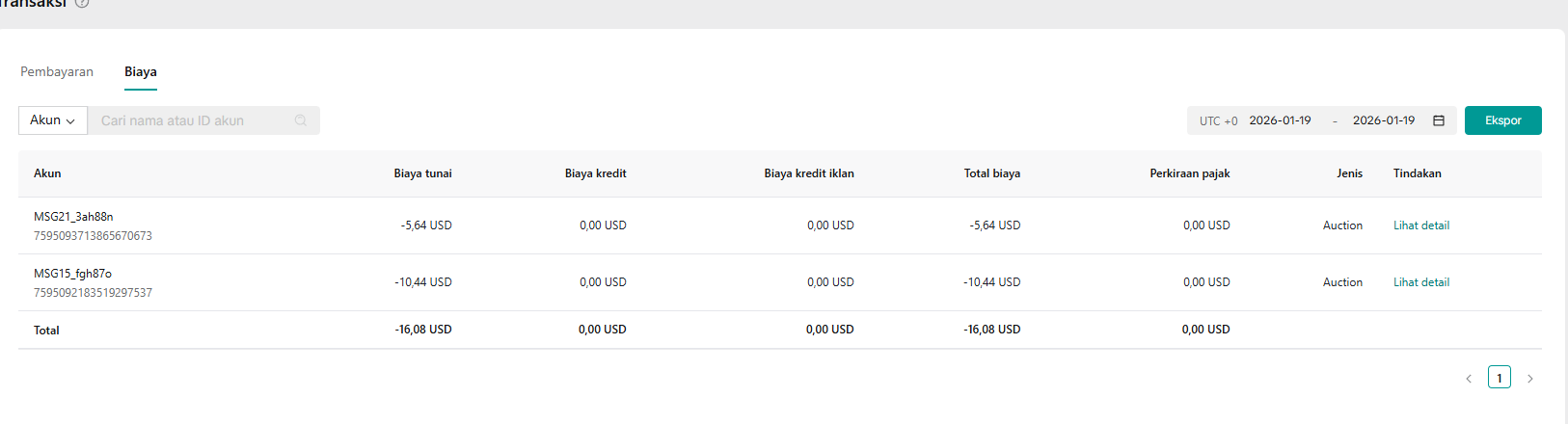Go to previous page arrow

click(1469, 379)
